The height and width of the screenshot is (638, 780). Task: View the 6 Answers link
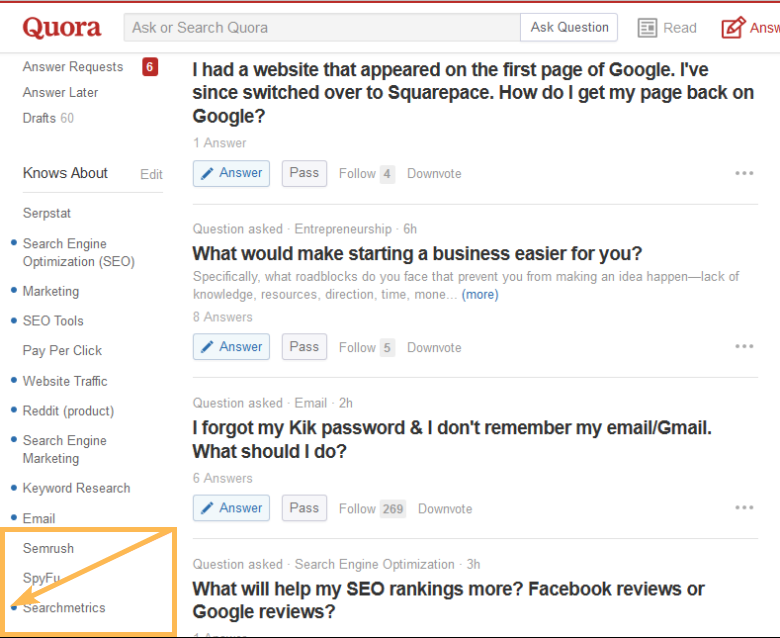click(222, 478)
